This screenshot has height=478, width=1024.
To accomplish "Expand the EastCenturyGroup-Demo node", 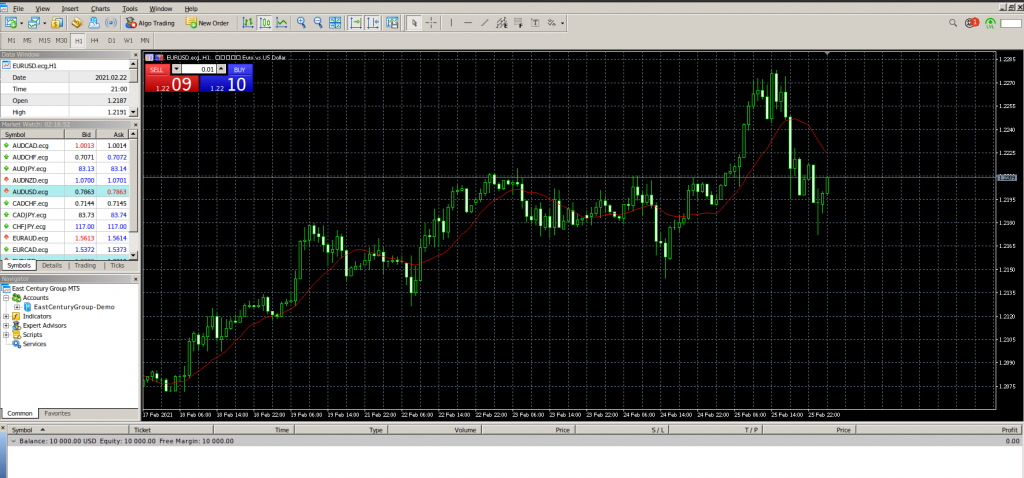I will (x=16, y=307).
